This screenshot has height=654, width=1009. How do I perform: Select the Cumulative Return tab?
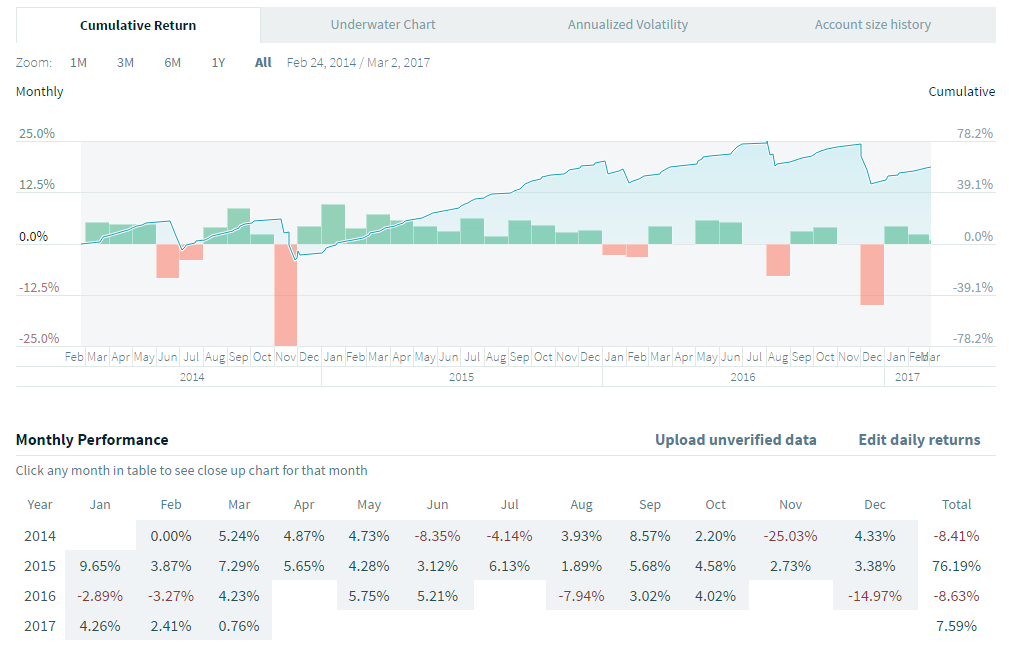point(138,25)
